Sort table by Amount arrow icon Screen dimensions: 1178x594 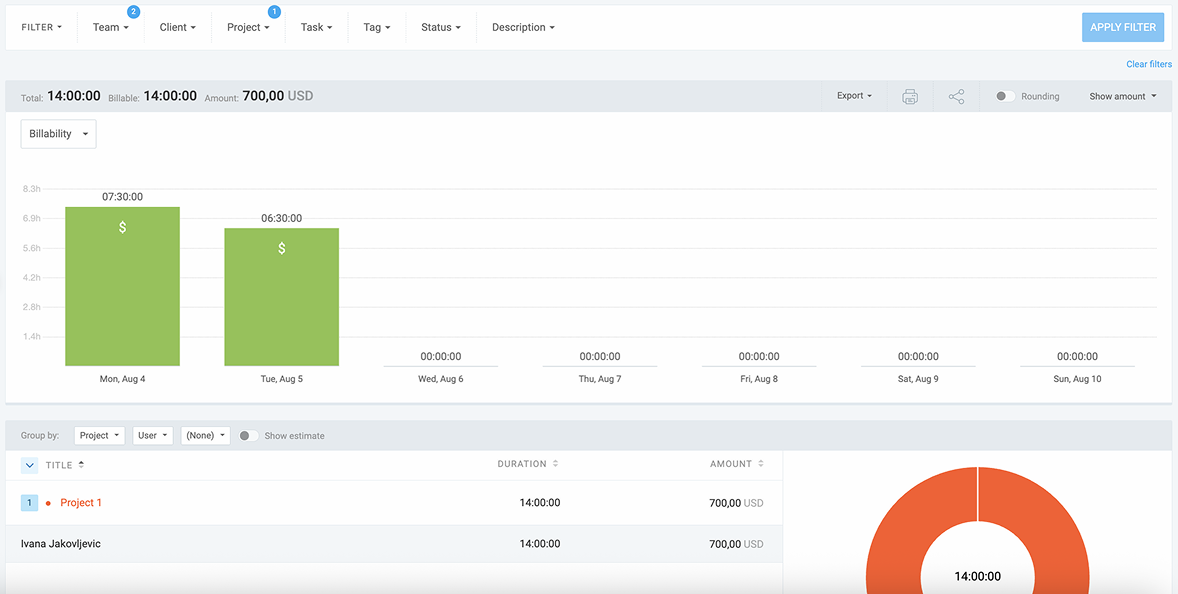pyautogui.click(x=761, y=464)
